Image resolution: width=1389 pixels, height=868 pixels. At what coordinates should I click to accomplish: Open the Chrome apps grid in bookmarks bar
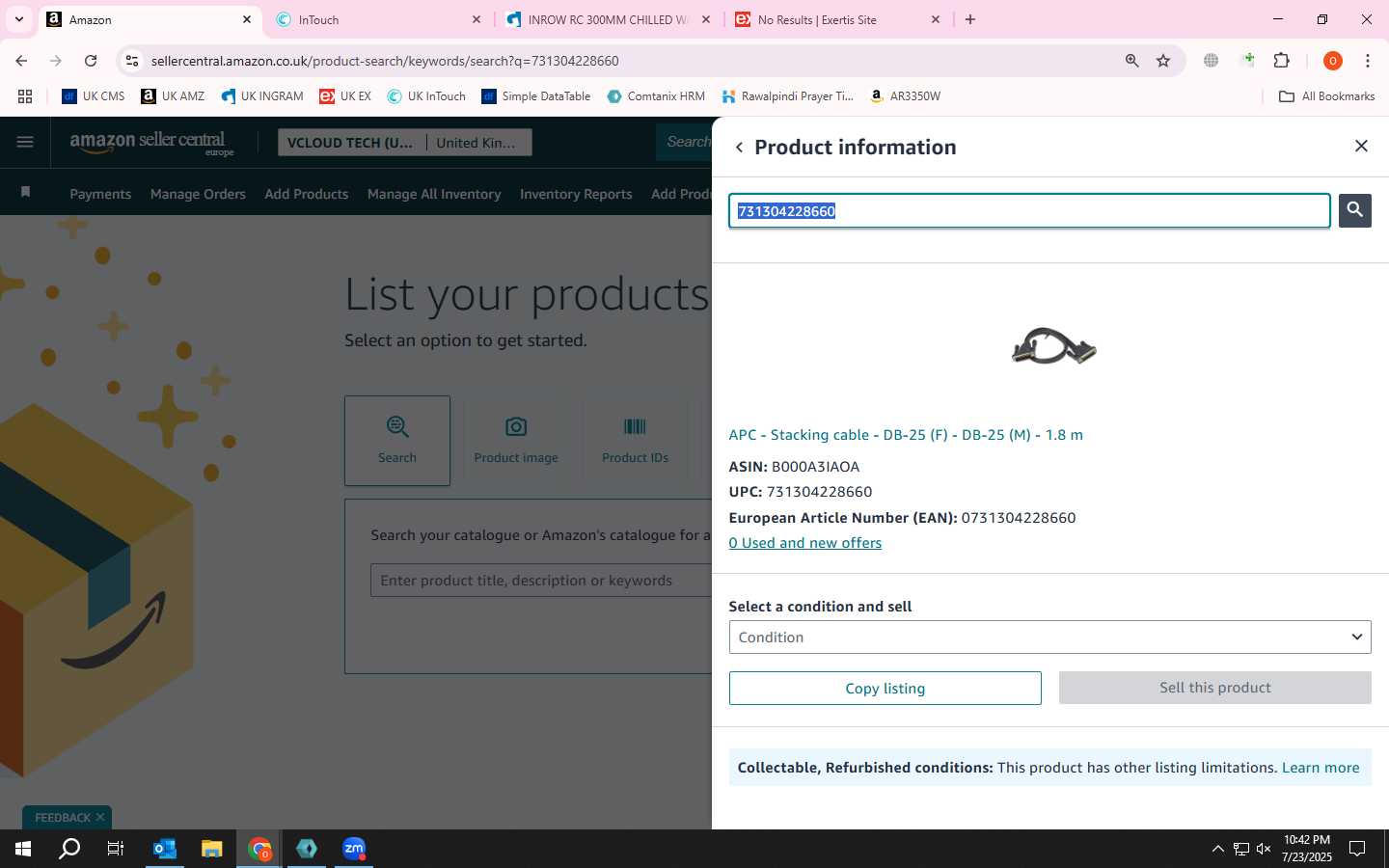coord(25,96)
